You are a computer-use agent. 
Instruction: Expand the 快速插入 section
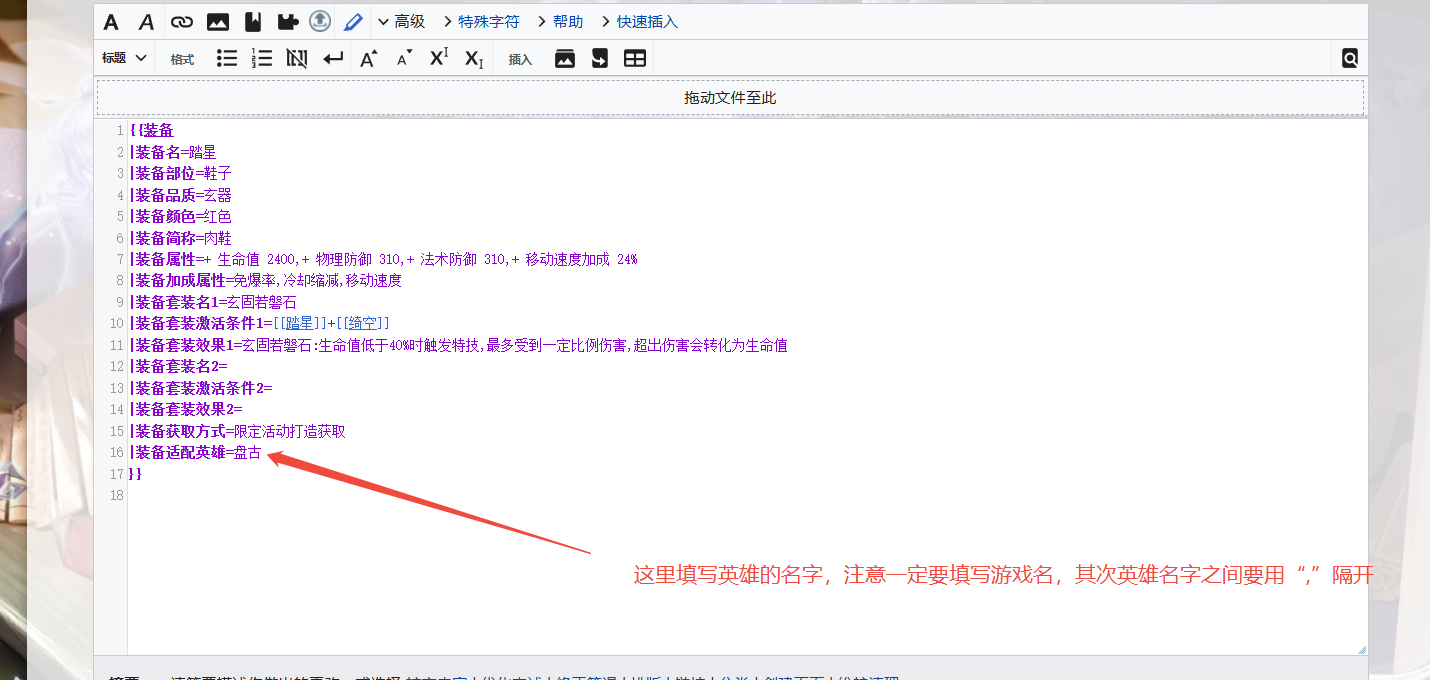point(639,22)
